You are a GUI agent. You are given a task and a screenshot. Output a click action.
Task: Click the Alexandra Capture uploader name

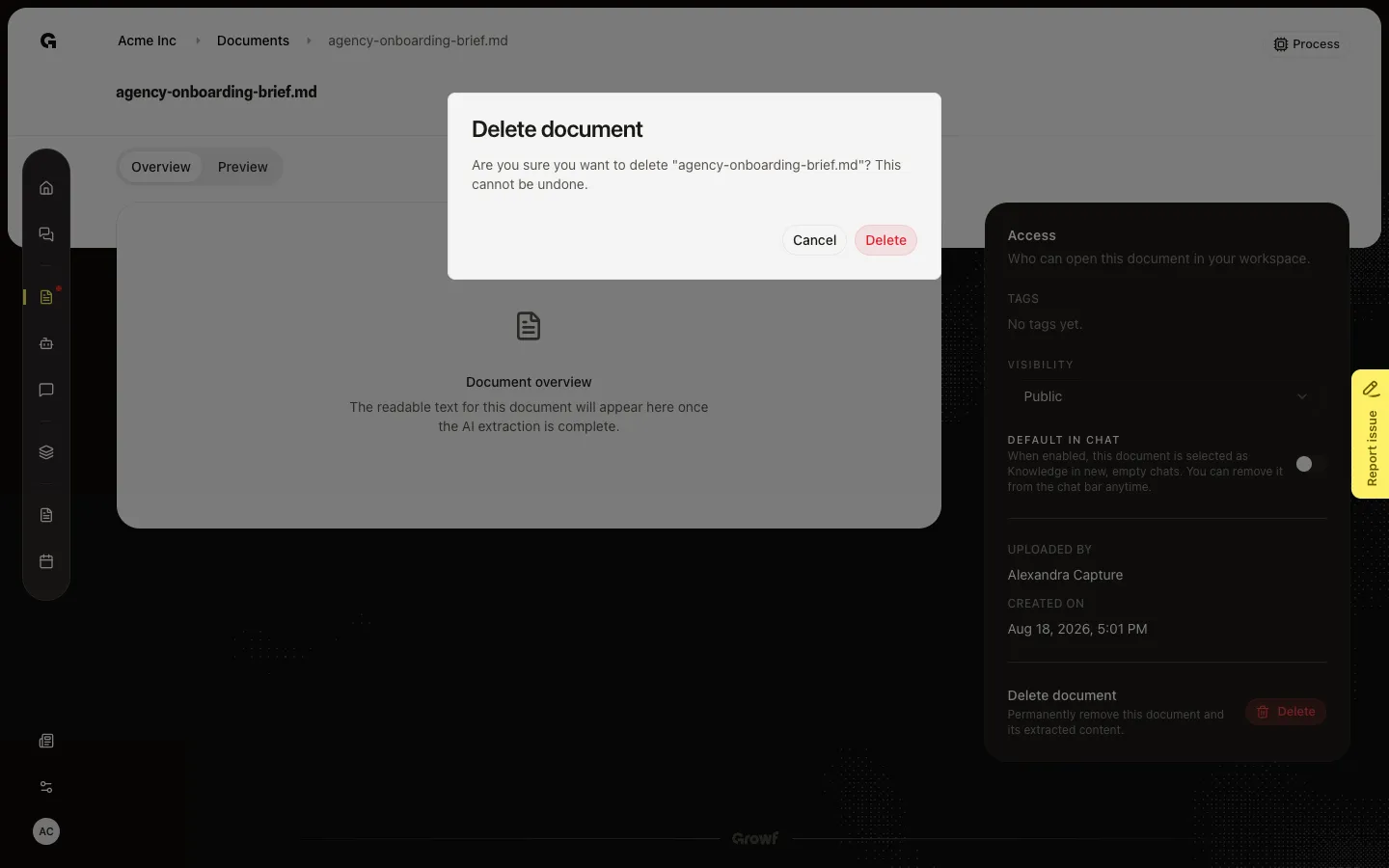(1065, 575)
